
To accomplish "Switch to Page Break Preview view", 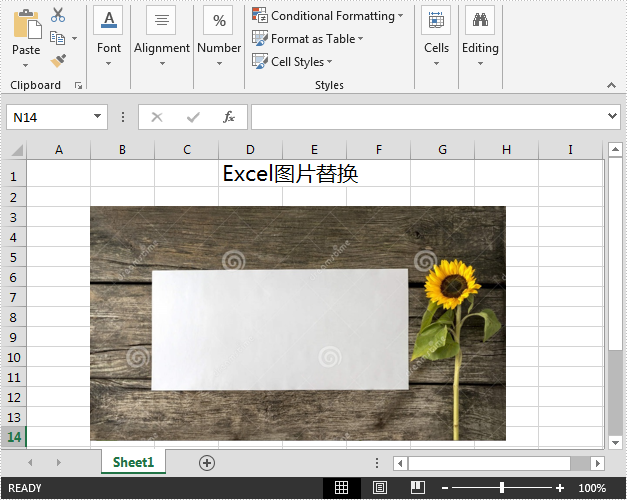I will [418, 488].
